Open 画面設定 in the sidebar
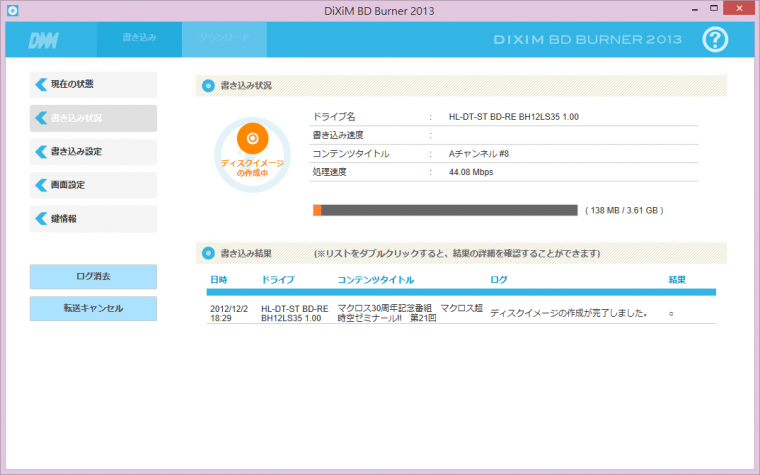Image resolution: width=760 pixels, height=475 pixels. point(93,185)
